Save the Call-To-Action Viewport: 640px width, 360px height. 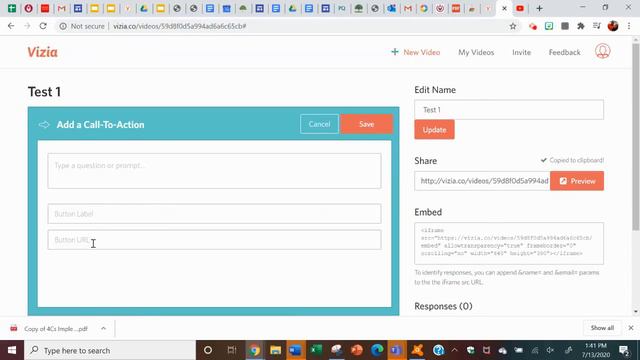tap(367, 124)
